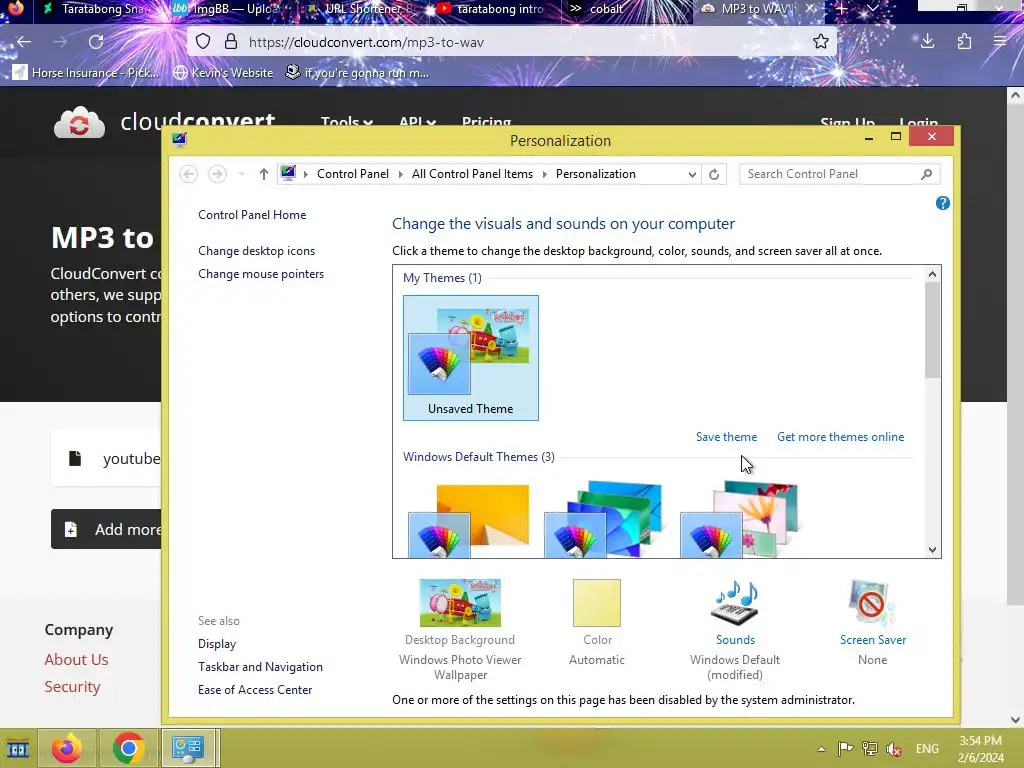Viewport: 1024px width, 768px height.
Task: Bookmark this page with the star icon
Action: 820,42
